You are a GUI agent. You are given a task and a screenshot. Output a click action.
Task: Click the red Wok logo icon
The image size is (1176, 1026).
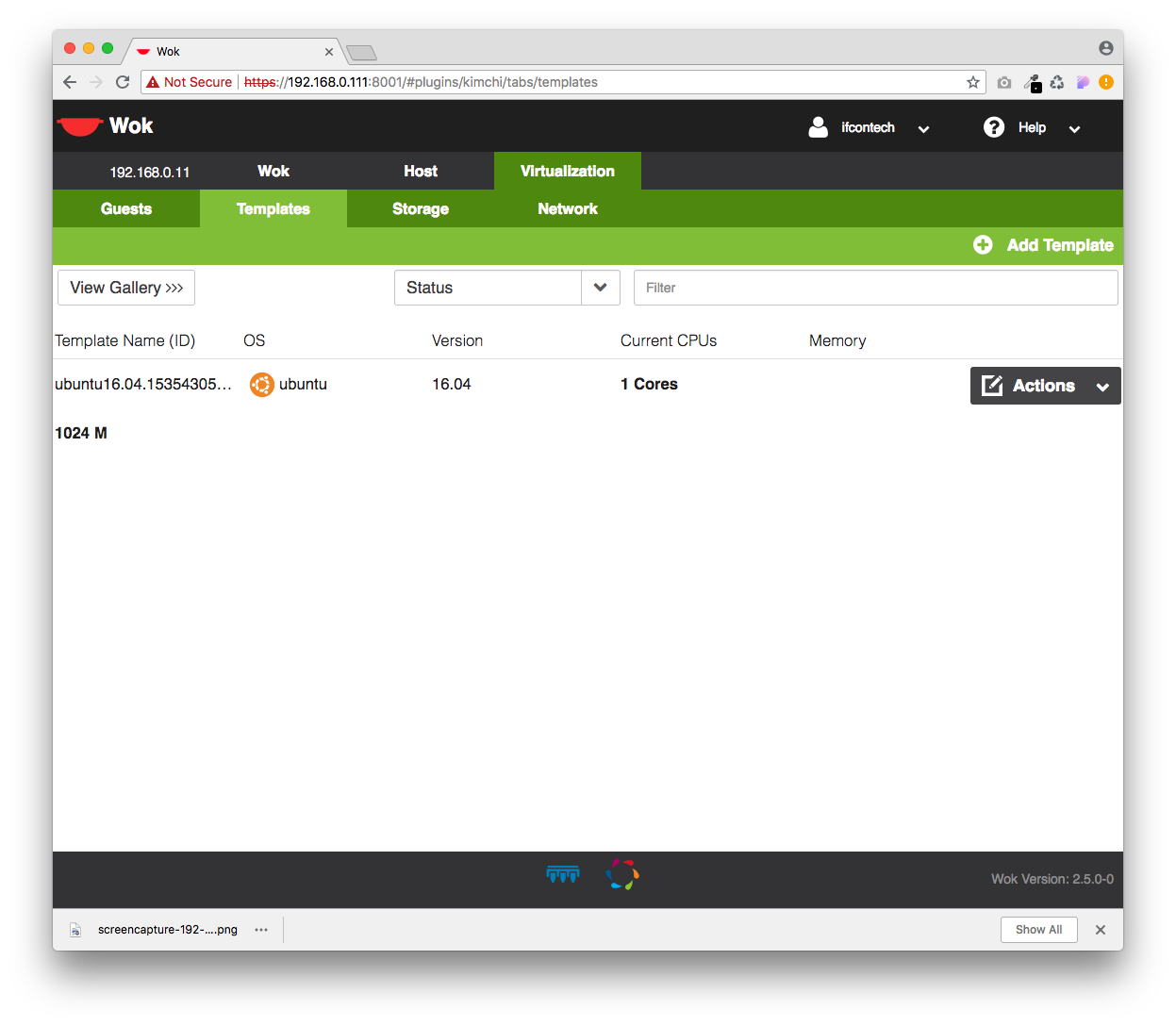coord(79,126)
